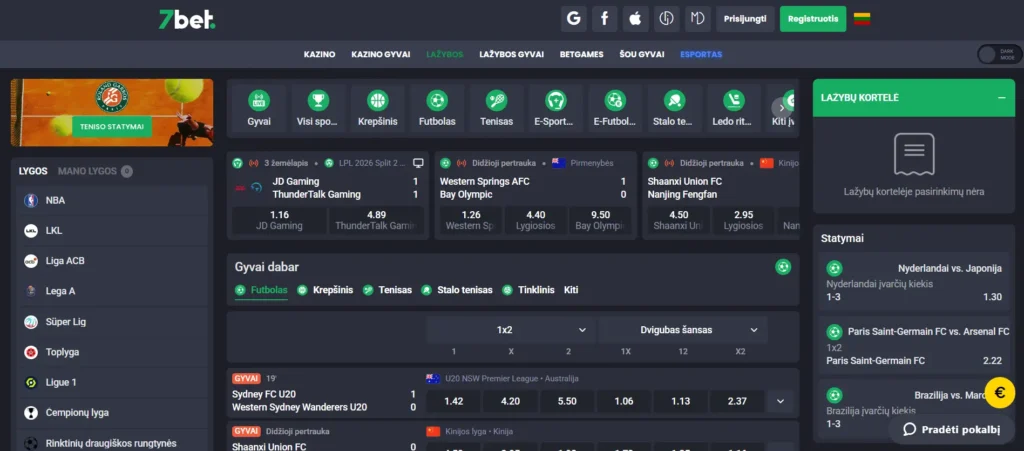Image resolution: width=1024 pixels, height=451 pixels.
Task: Sign in with the Facebook icon
Action: (x=605, y=19)
